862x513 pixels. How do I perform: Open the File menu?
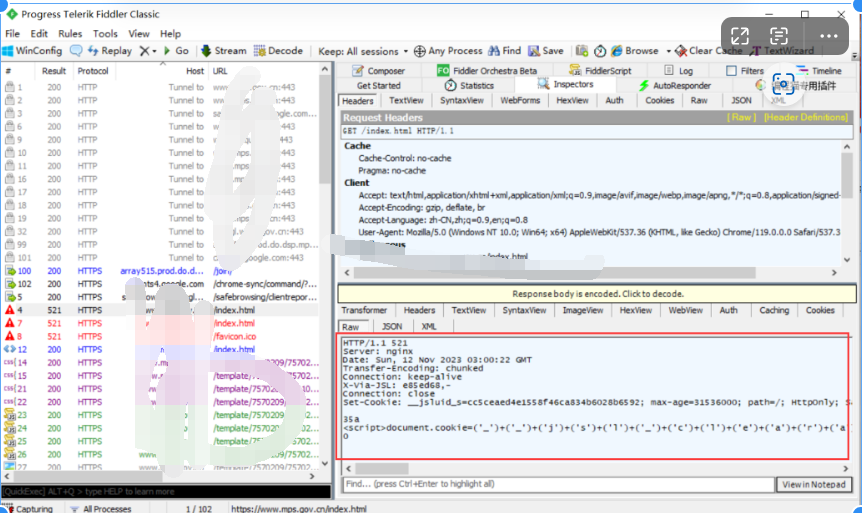(12, 34)
